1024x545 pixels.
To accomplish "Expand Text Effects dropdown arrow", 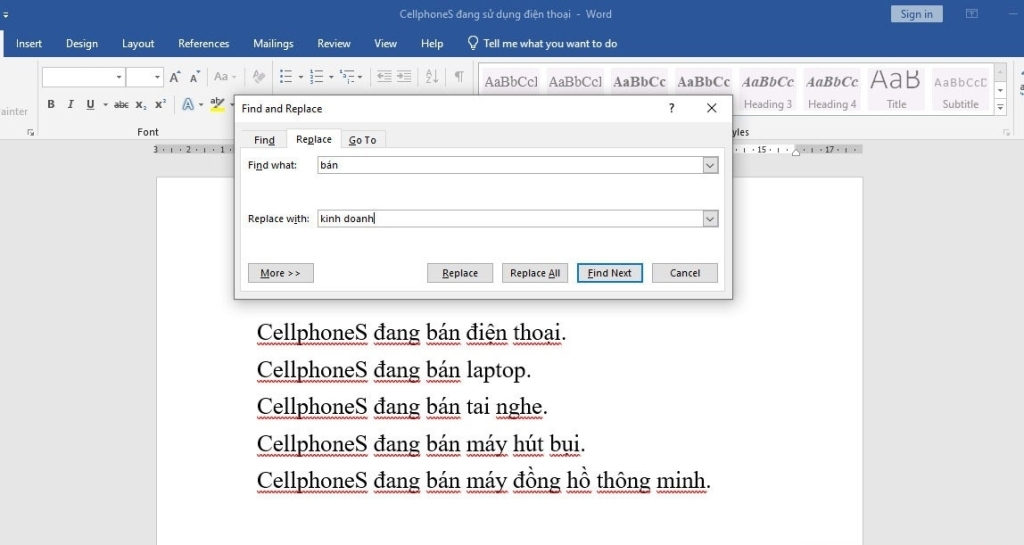I will click(x=201, y=104).
